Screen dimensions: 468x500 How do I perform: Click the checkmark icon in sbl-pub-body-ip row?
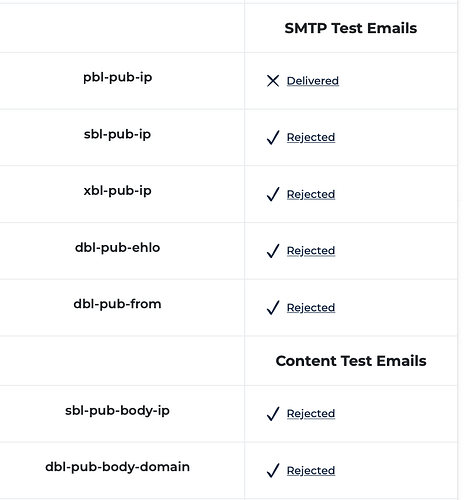tap(273, 414)
